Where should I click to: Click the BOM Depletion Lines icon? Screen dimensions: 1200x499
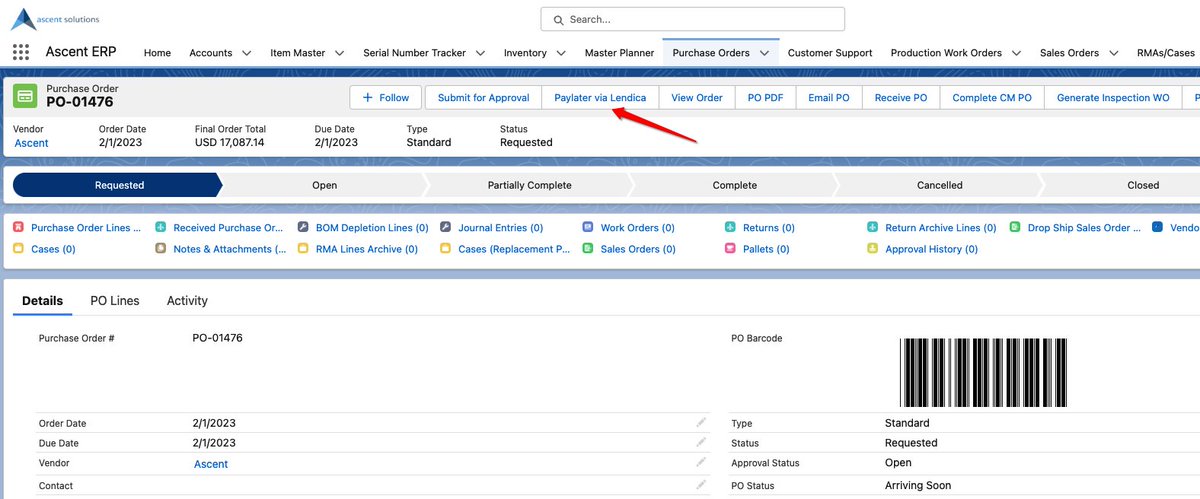[303, 228]
